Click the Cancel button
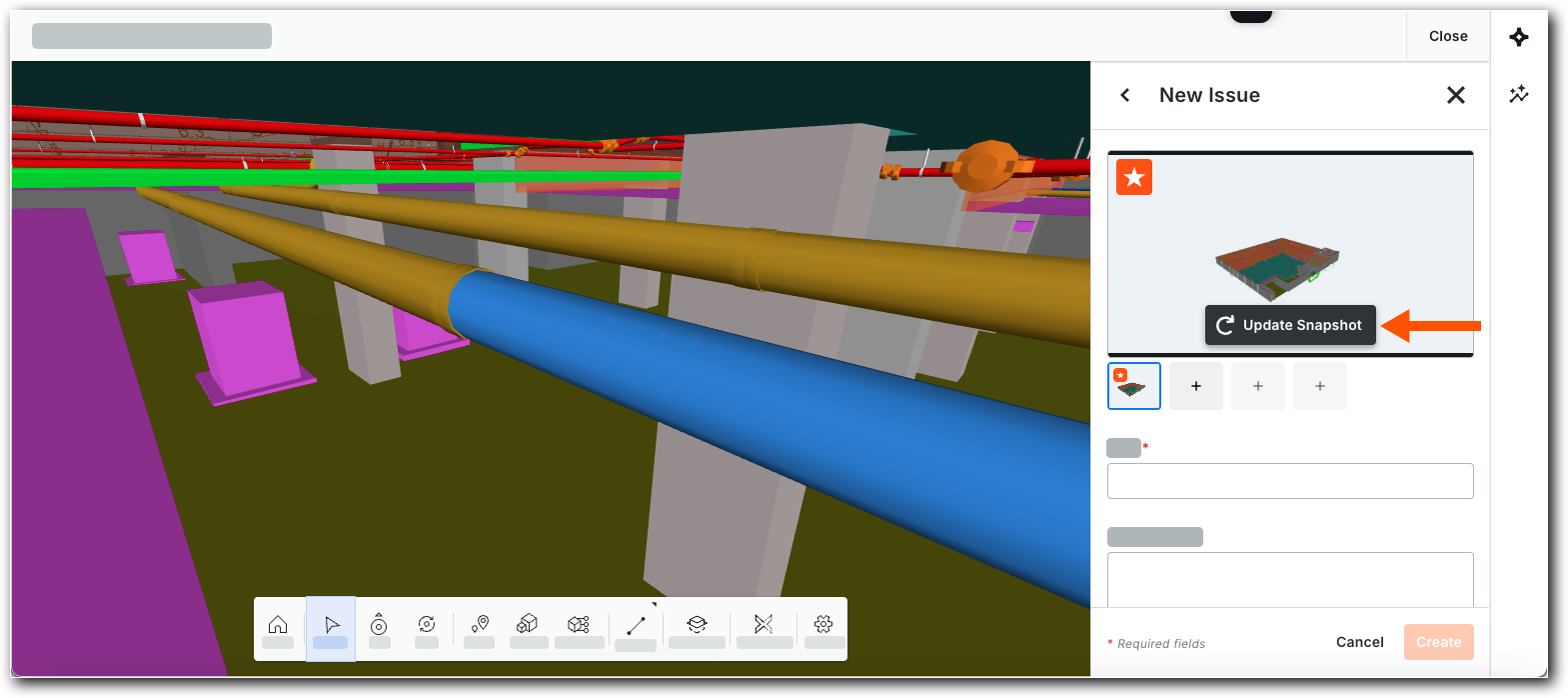1568x698 pixels. click(1360, 642)
